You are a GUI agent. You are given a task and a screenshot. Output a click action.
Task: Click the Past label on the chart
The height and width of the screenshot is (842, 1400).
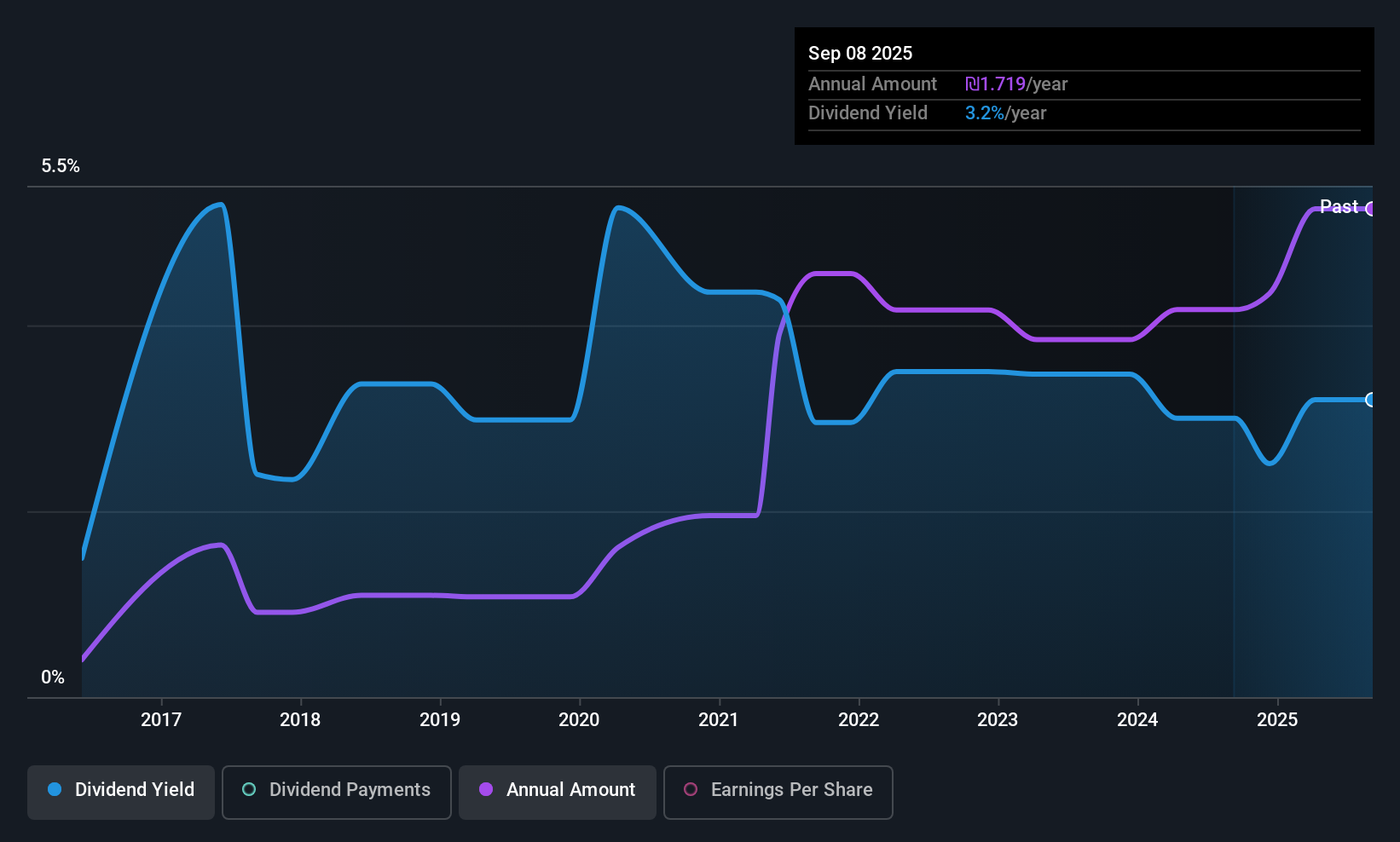1339,207
